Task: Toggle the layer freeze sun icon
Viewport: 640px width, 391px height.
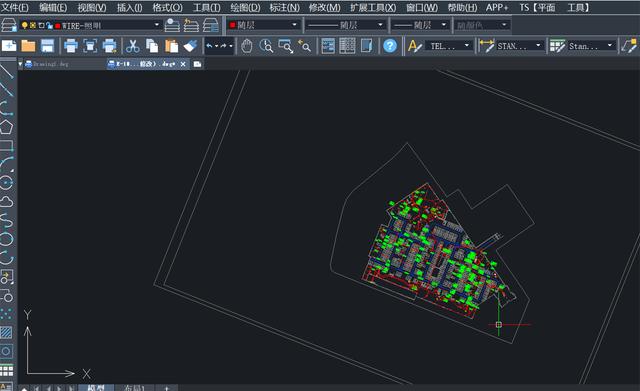Action: tap(33, 25)
